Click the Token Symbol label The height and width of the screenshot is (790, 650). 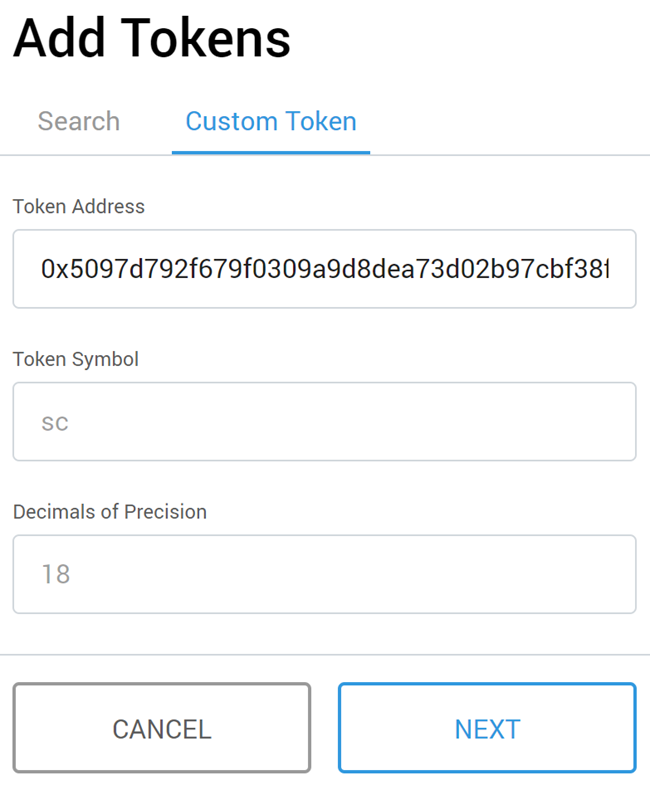tap(76, 359)
